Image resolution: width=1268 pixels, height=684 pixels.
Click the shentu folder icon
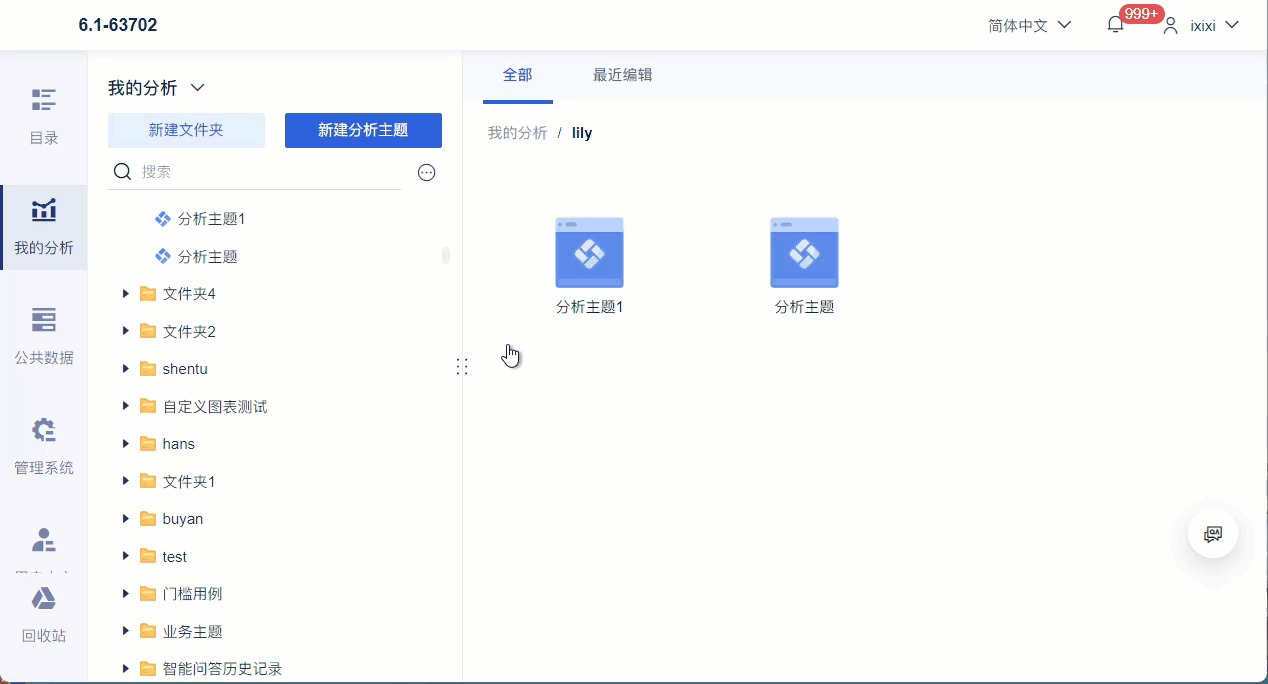click(148, 369)
